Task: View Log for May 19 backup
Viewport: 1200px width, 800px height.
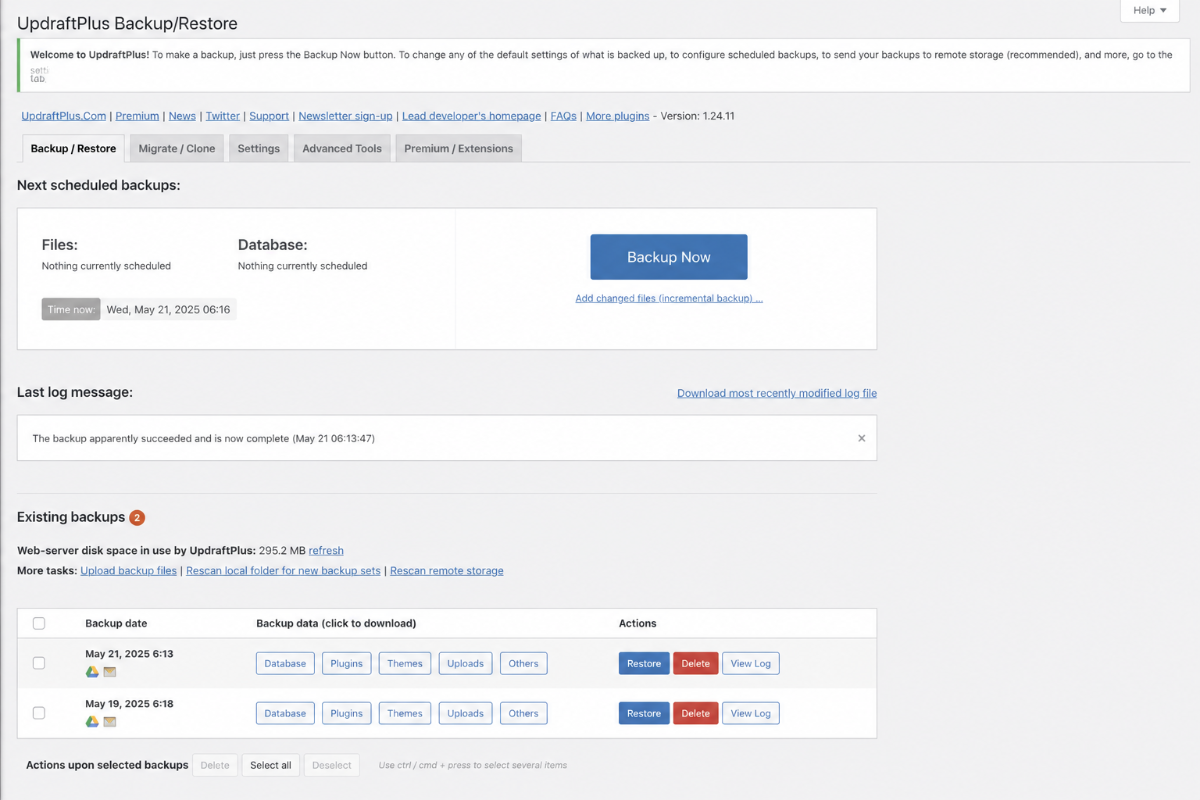Action: coord(750,713)
